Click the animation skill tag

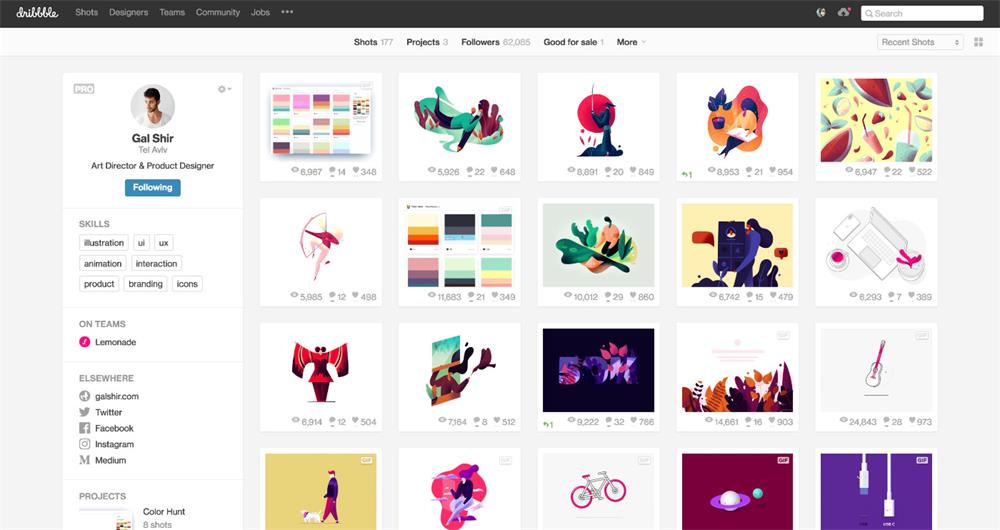coord(103,263)
